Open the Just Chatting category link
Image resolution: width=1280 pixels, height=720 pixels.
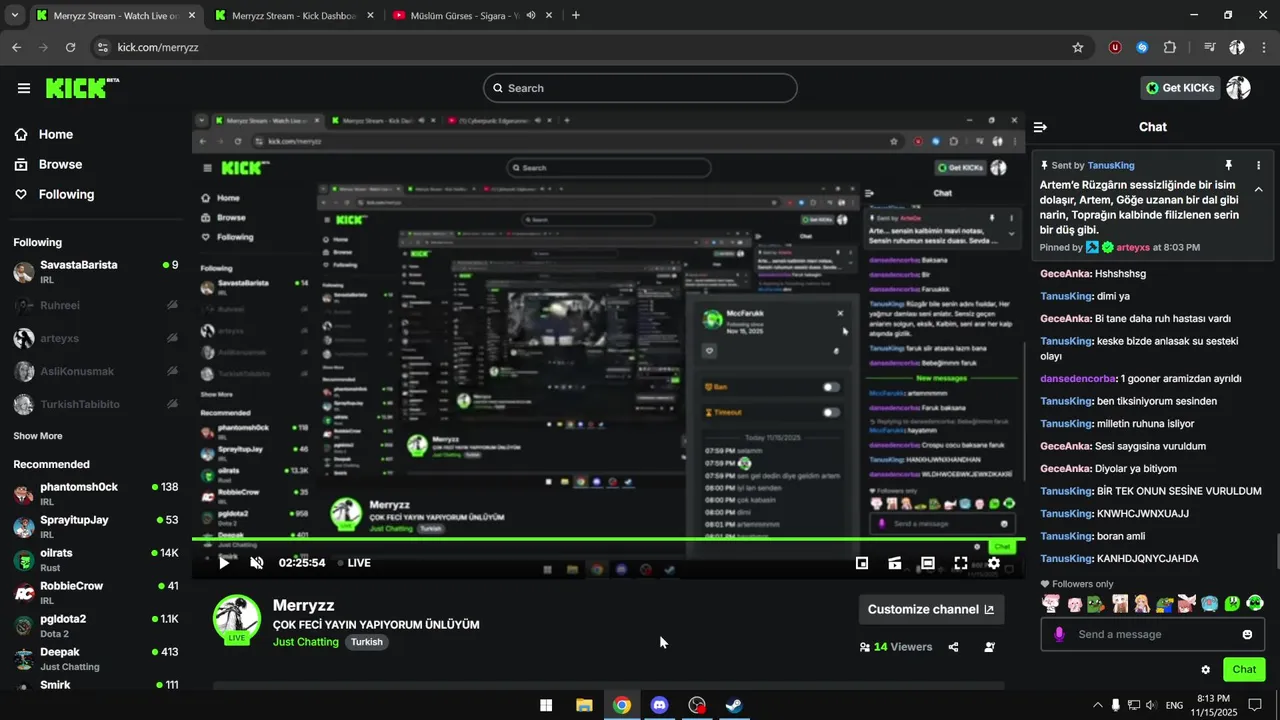306,642
